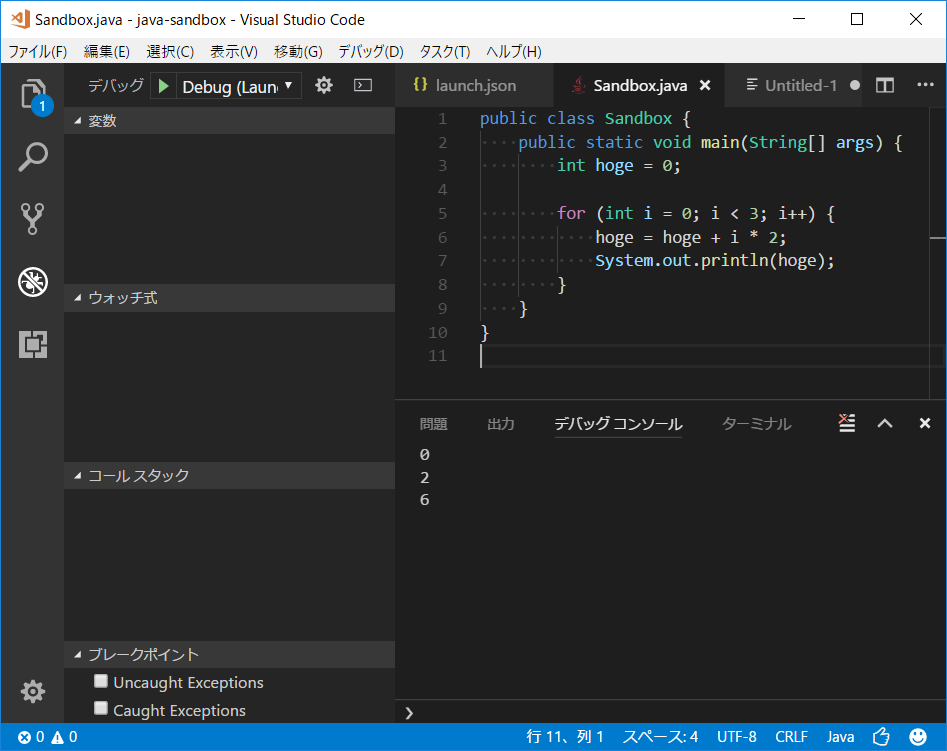The image size is (947, 751).
Task: Send feedback via smiley icon
Action: click(918, 737)
